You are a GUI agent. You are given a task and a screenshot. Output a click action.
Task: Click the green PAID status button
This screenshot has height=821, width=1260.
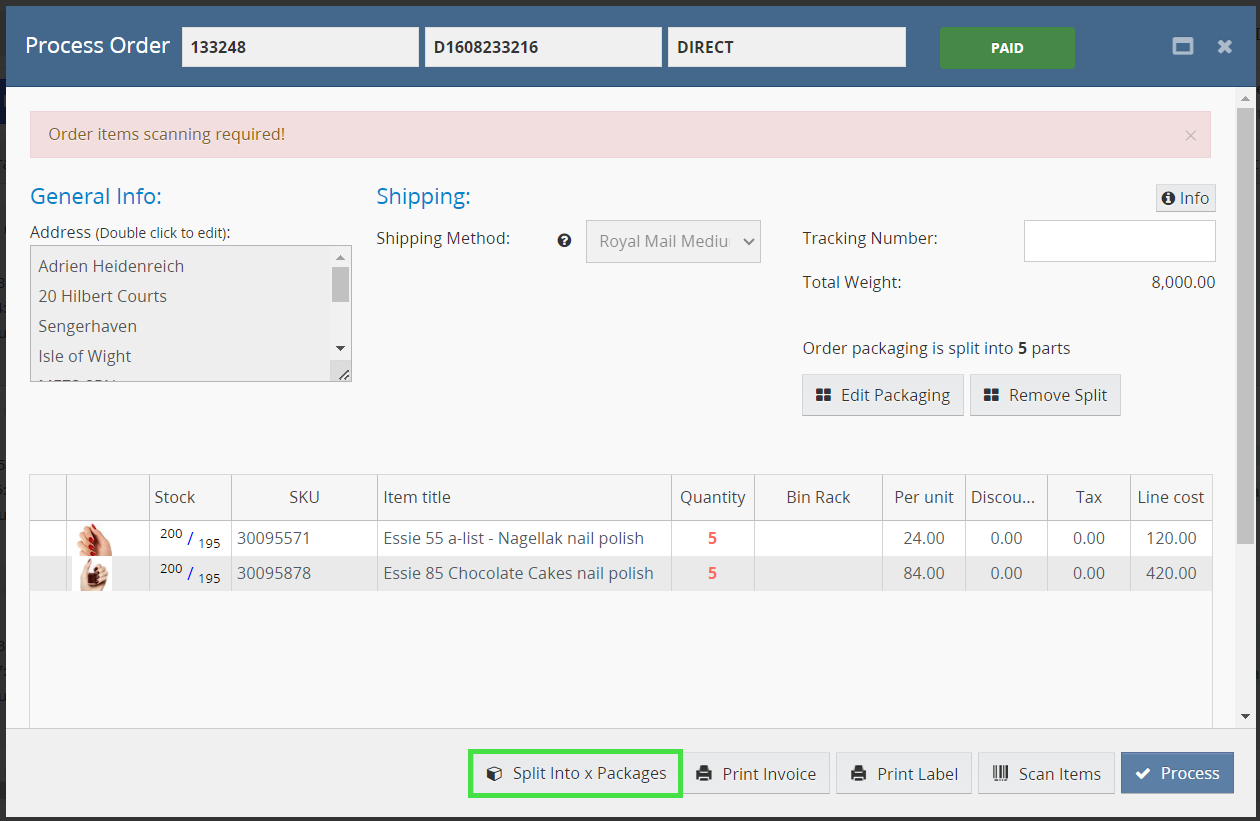coord(1007,48)
